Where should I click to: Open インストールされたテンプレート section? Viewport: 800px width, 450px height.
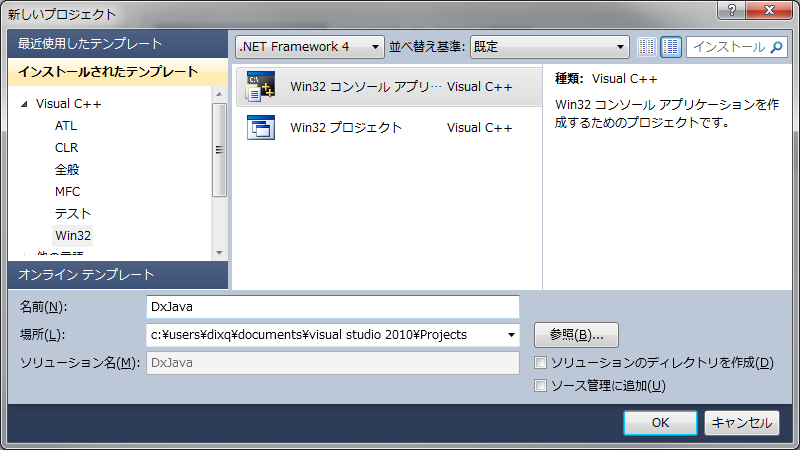(118, 72)
